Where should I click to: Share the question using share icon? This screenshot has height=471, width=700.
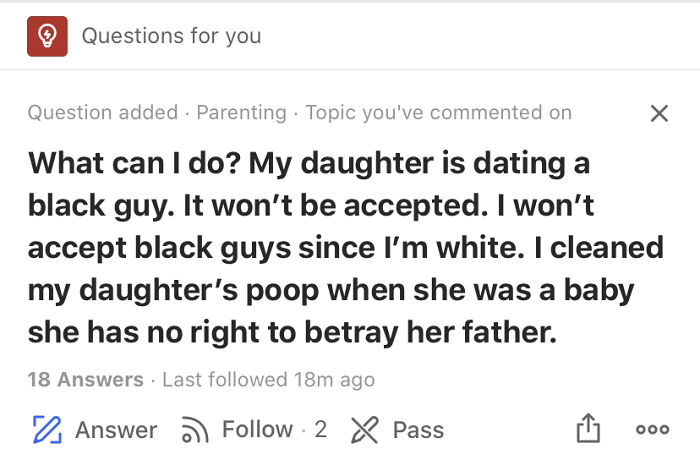(588, 428)
